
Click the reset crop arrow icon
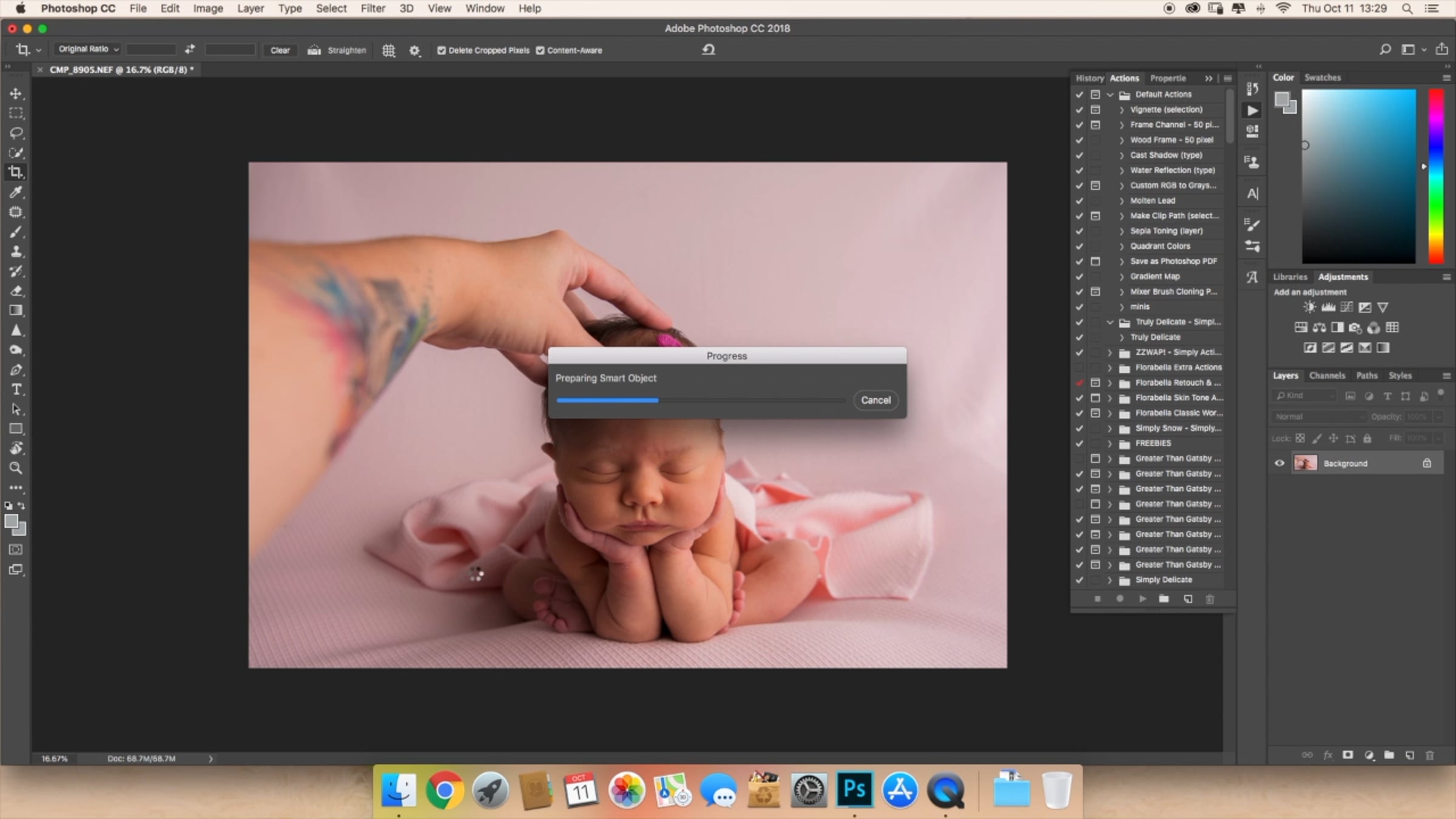pyautogui.click(x=709, y=50)
